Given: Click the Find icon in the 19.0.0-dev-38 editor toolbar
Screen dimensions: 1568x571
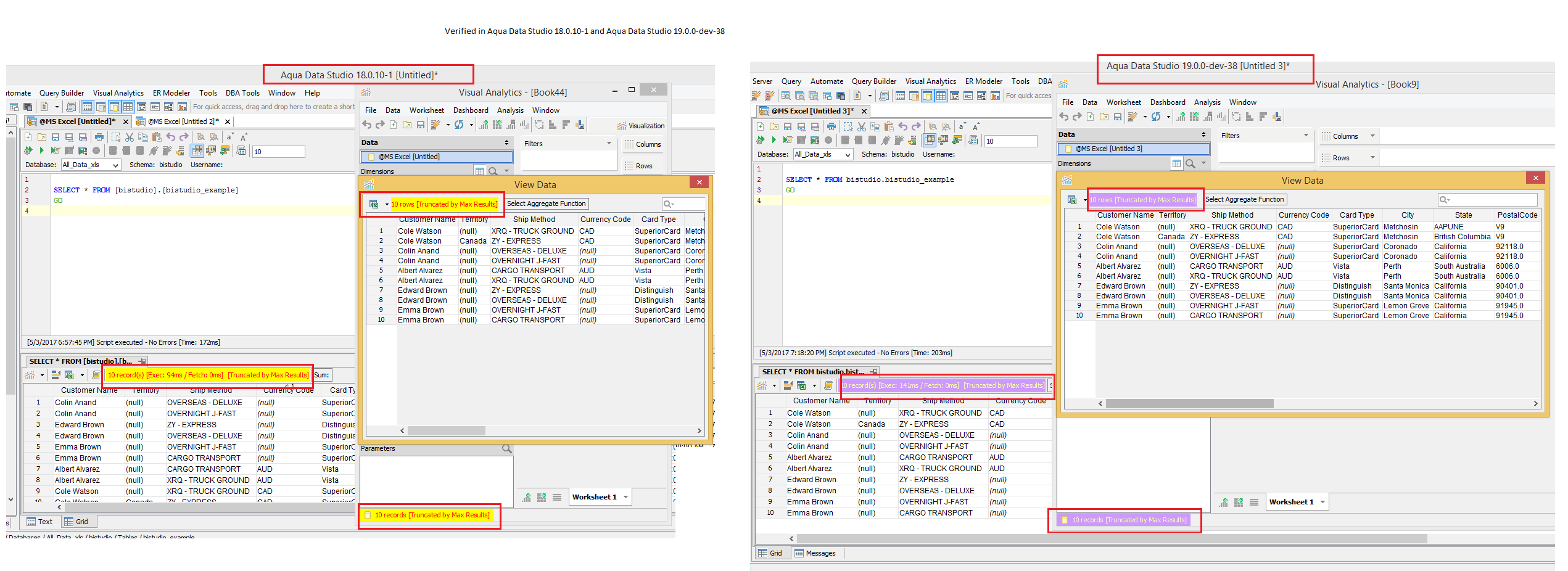Looking at the screenshot, I should [933, 126].
